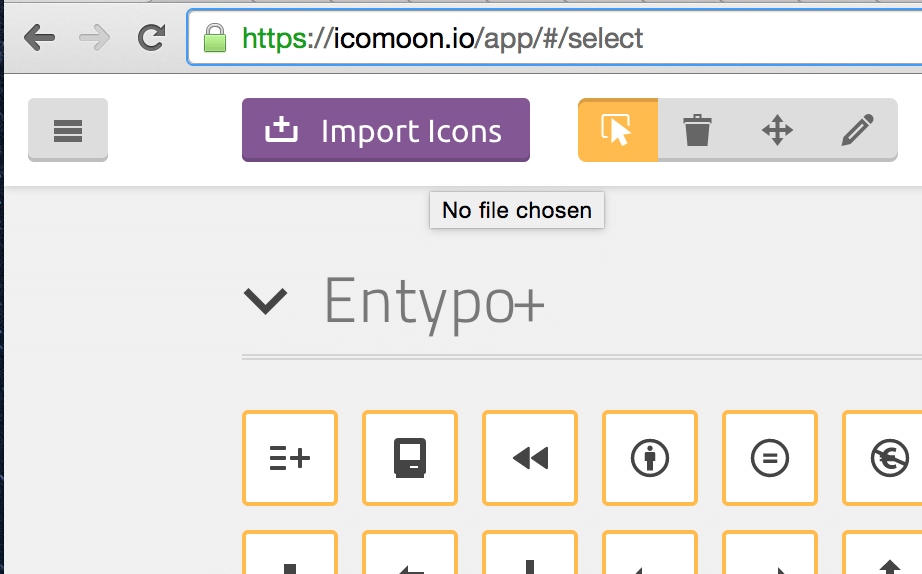This screenshot has width=922, height=574.
Task: Pick the classic computer icon
Action: click(x=410, y=458)
